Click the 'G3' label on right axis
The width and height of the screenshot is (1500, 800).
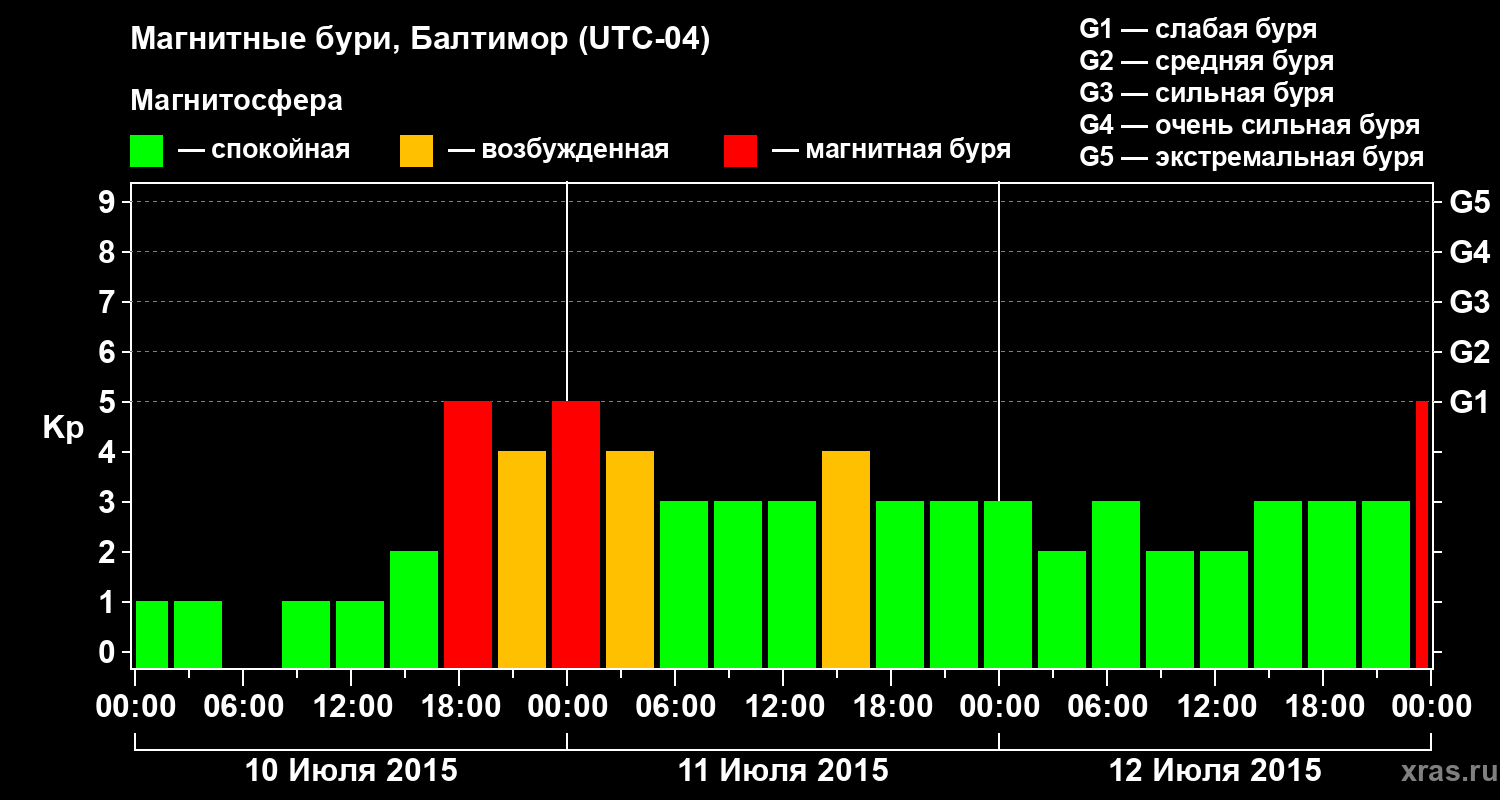(x=1469, y=302)
